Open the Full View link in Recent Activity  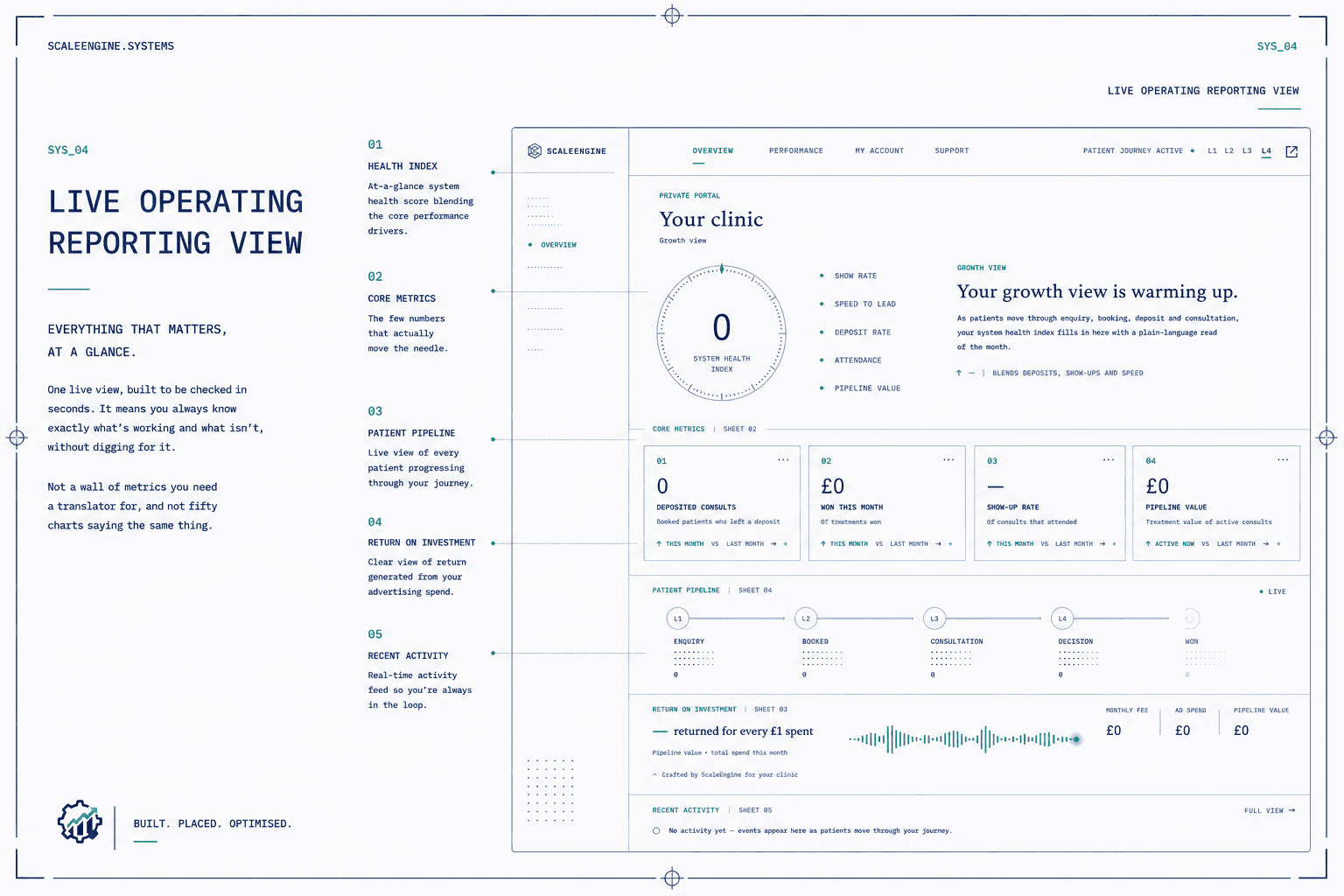tap(1270, 810)
